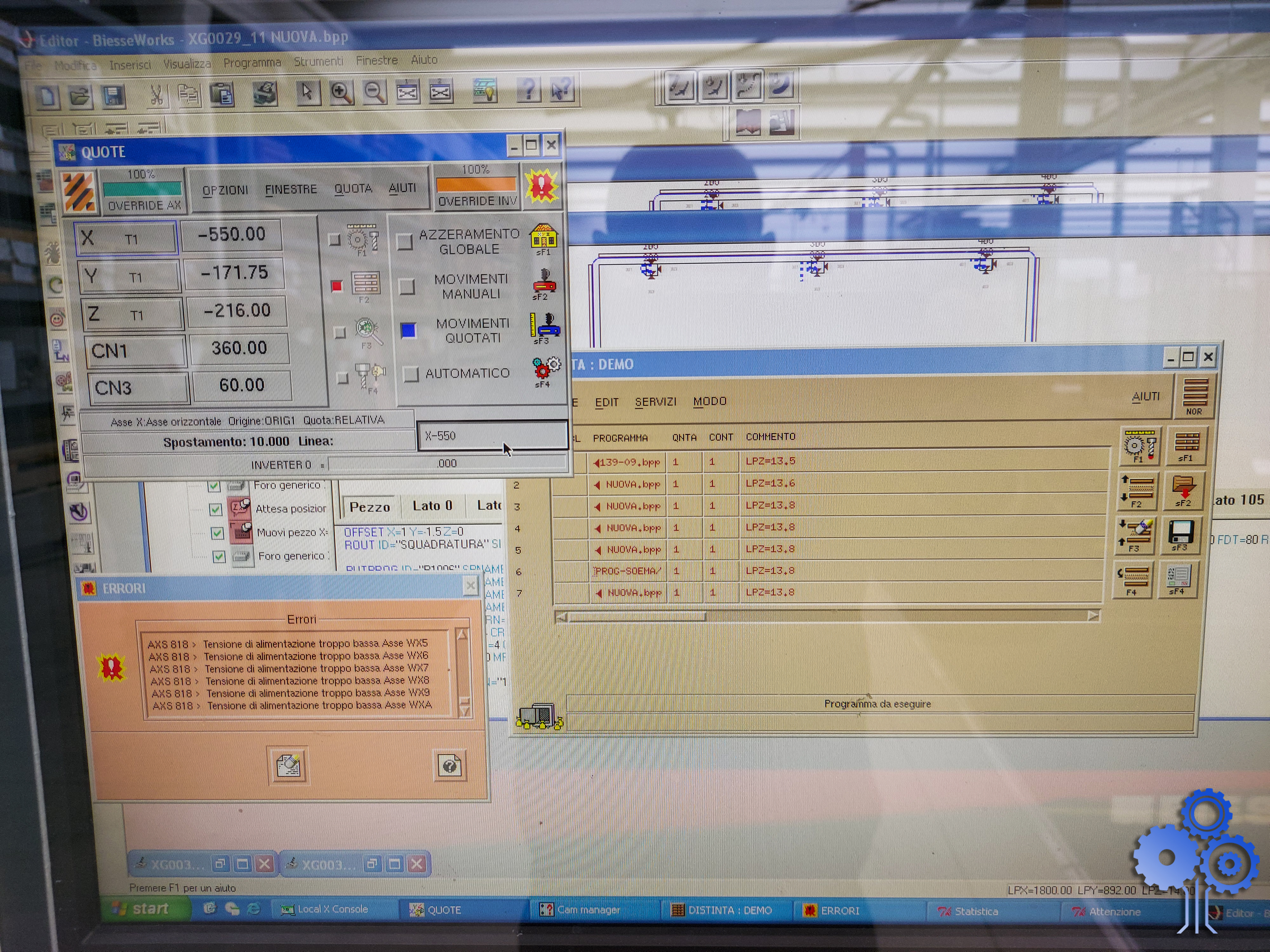Adjust the green OVERRIDE AX bar
1270x952 pixels.
point(142,189)
